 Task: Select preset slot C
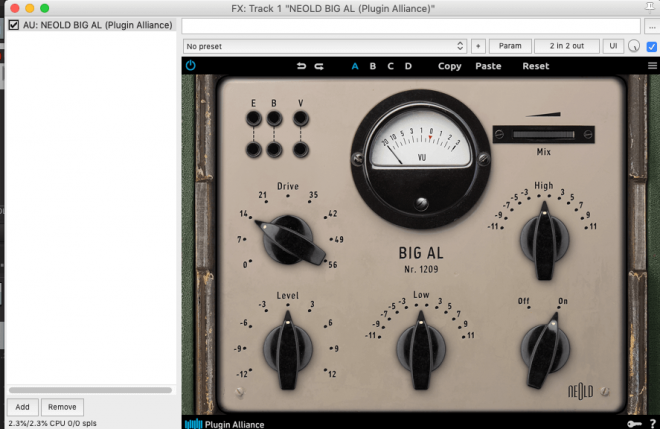click(x=391, y=66)
